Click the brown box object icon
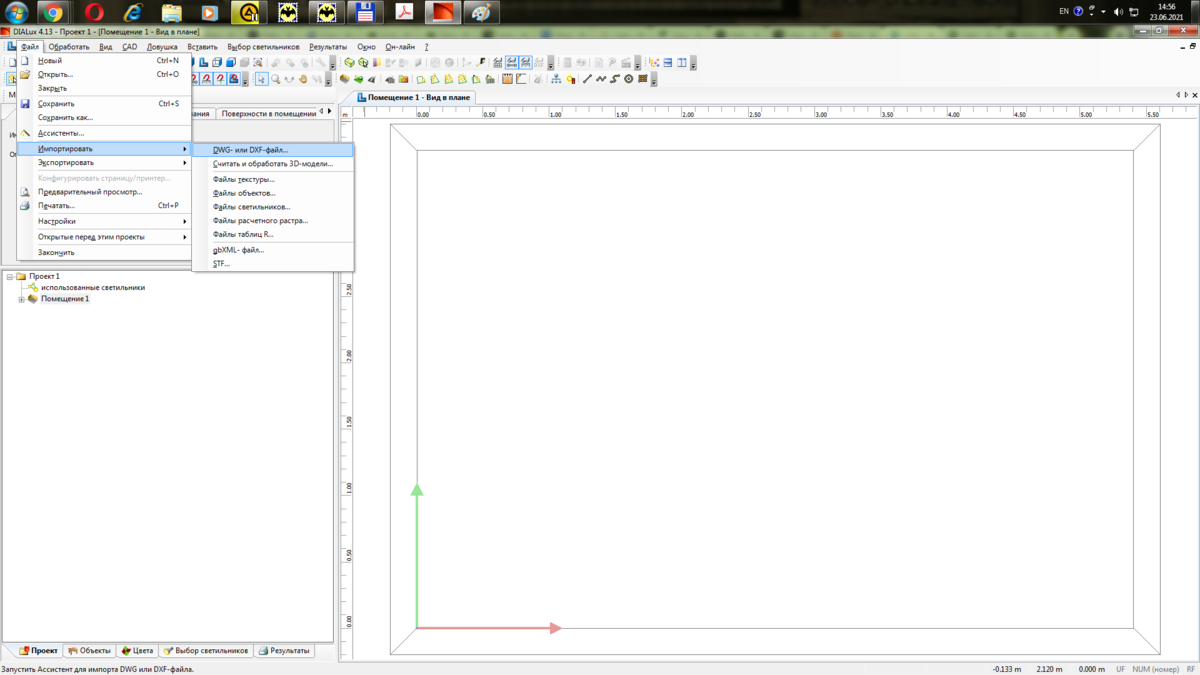Screen dimensions: 1200x675 (x=344, y=79)
